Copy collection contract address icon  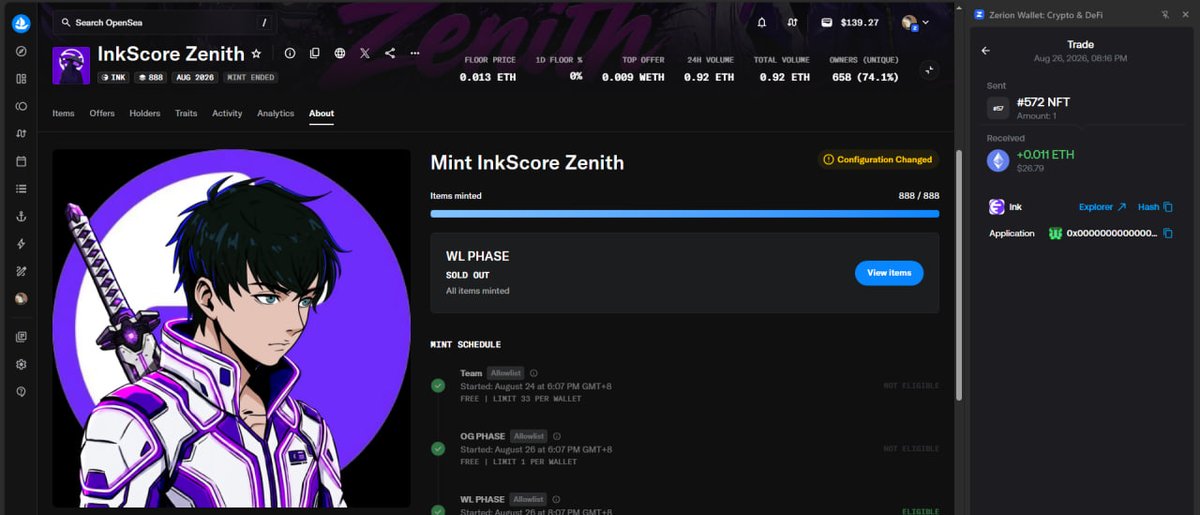click(315, 53)
